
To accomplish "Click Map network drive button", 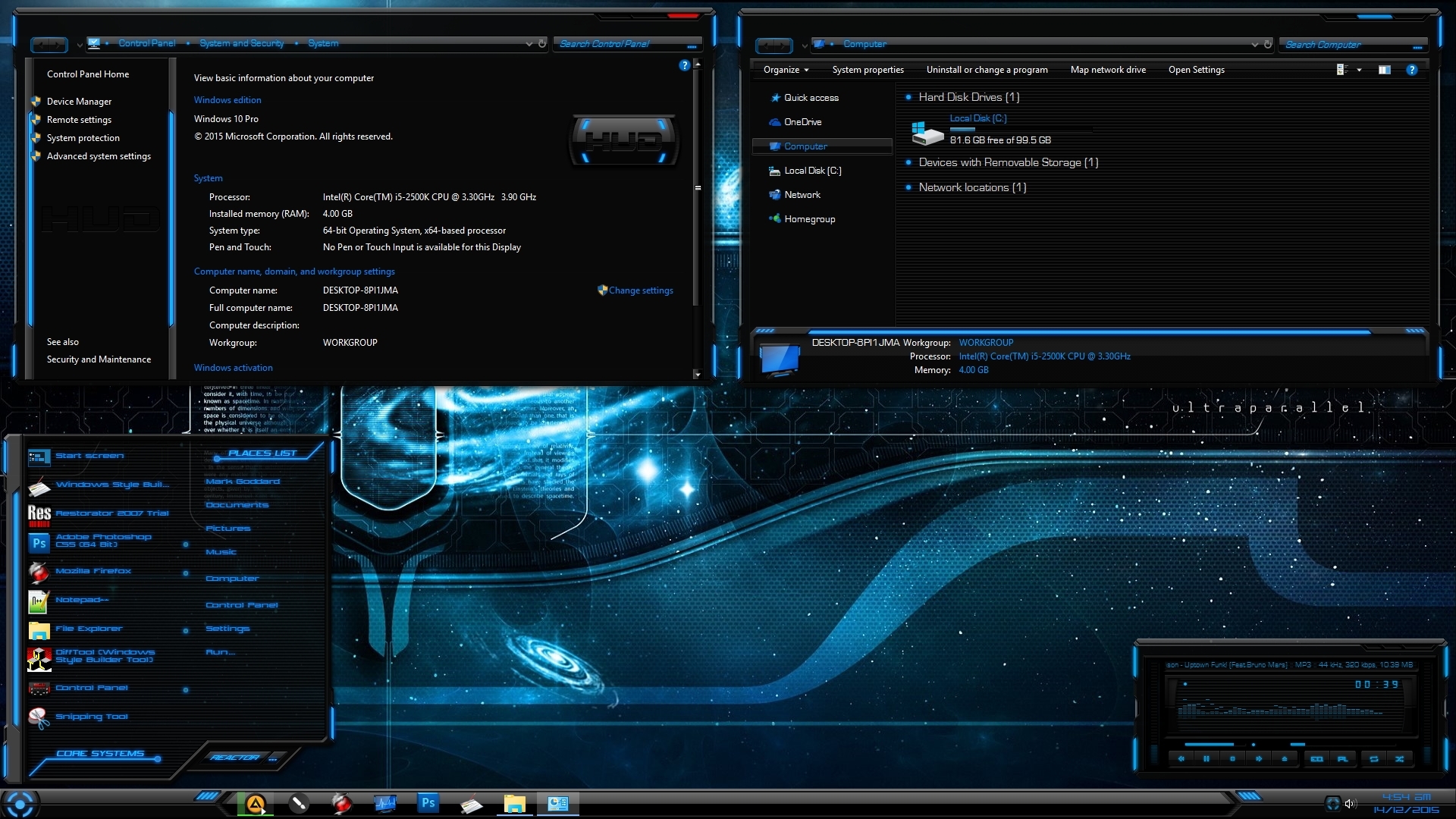I will point(1109,69).
